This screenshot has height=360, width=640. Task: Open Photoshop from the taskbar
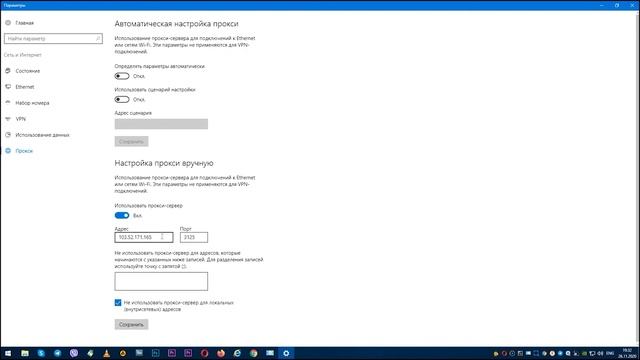click(156, 353)
